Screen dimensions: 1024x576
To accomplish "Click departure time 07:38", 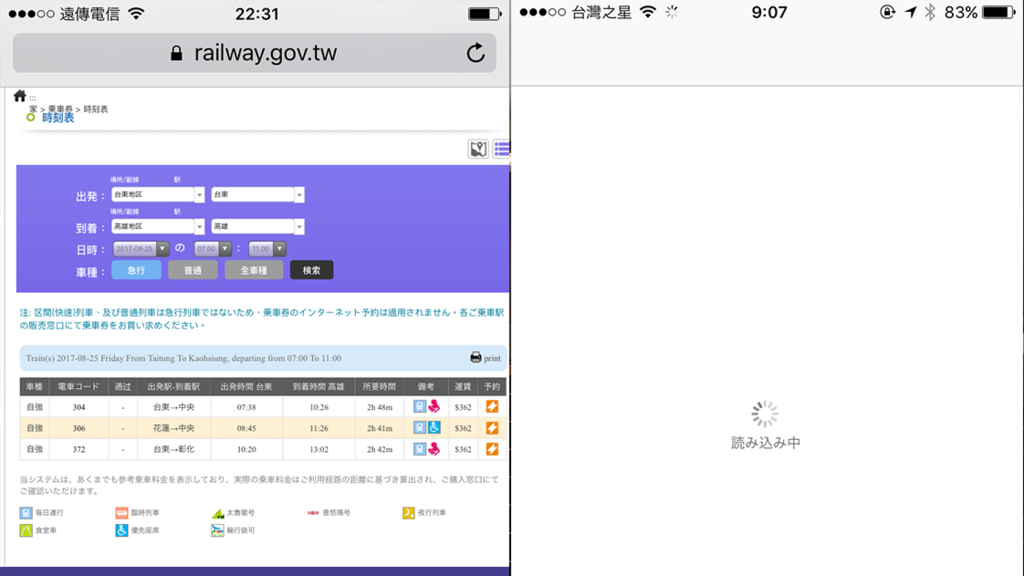I will [246, 407].
